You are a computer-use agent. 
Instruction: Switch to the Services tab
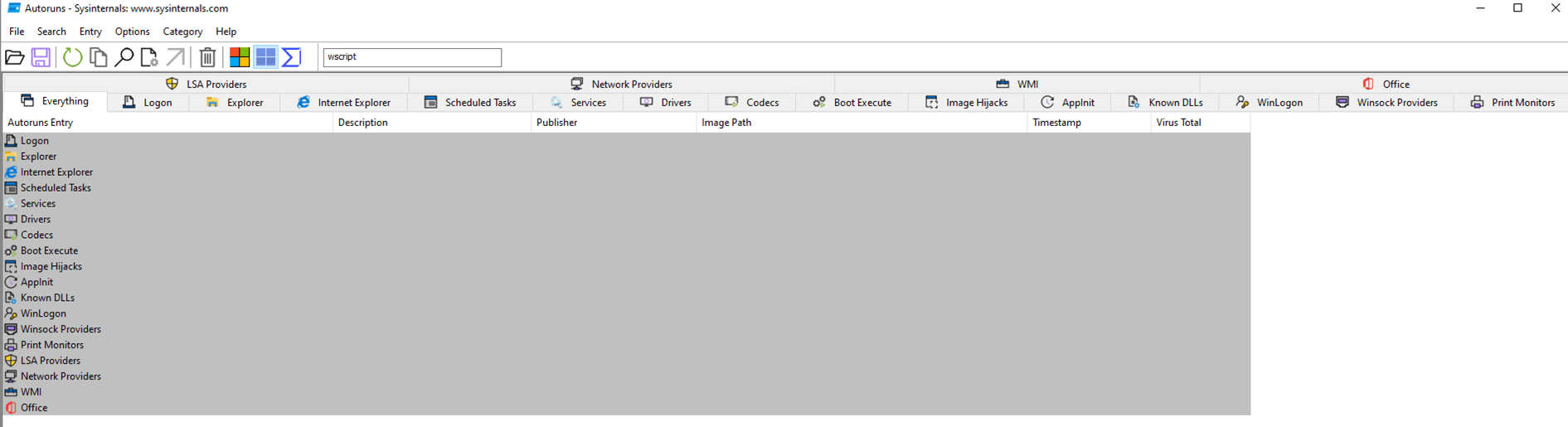(578, 103)
